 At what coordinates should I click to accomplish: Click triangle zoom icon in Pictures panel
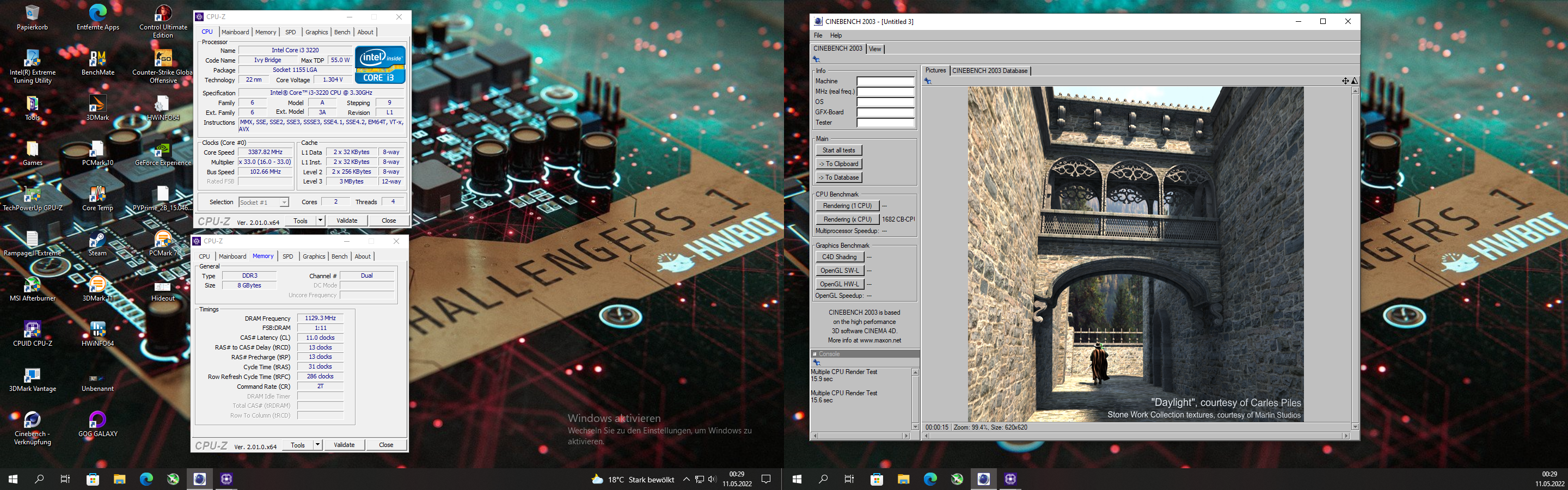click(1355, 81)
